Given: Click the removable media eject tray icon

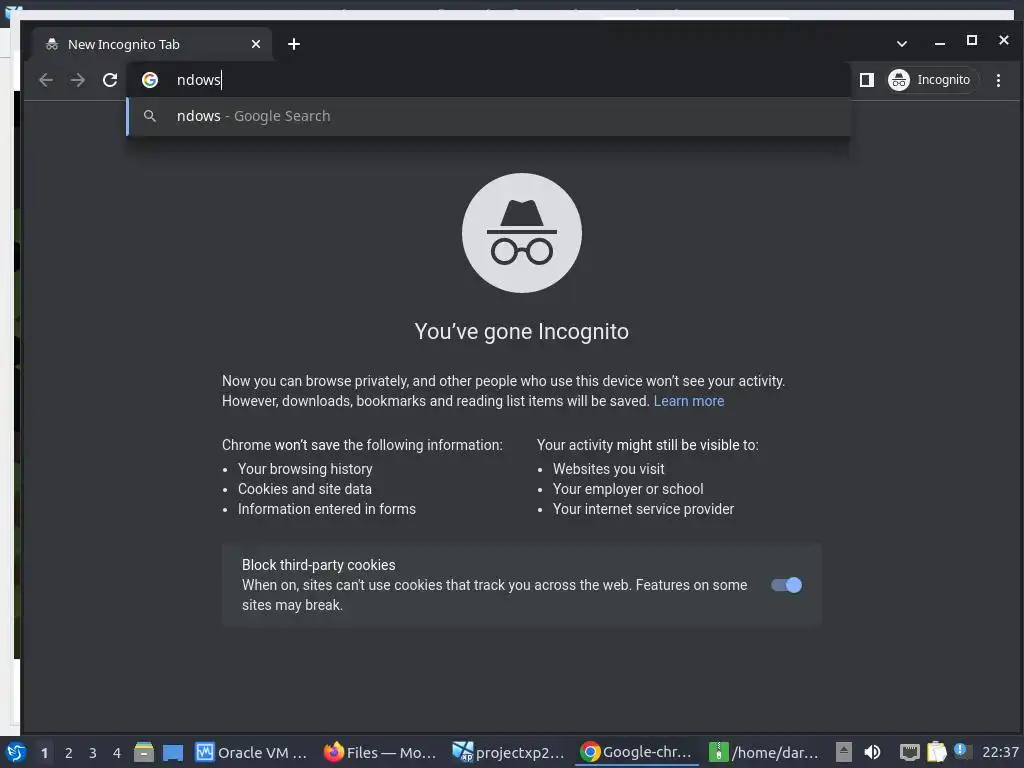Looking at the screenshot, I should click(x=844, y=752).
